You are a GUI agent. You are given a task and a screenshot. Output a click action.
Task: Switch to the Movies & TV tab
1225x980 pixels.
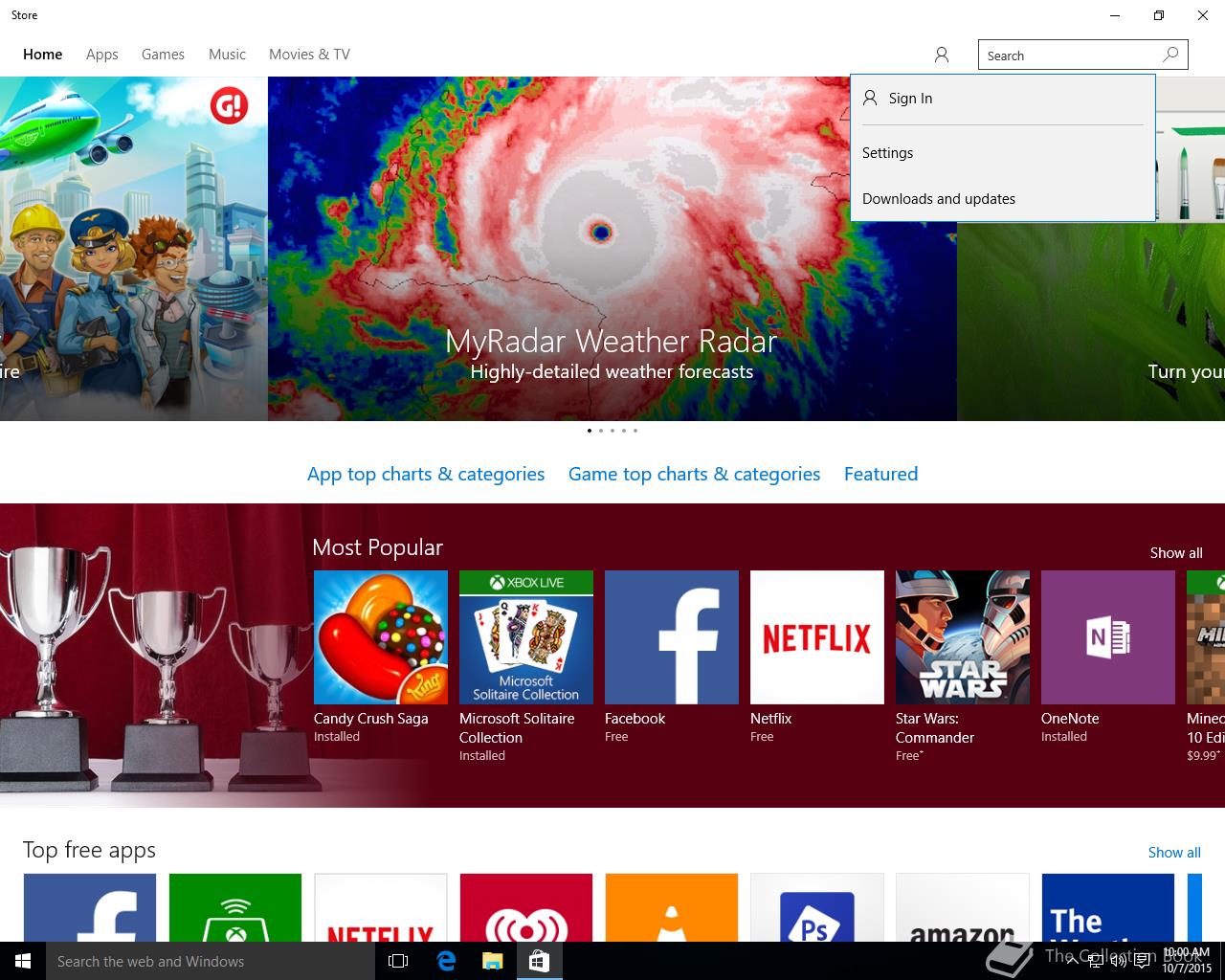pos(309,55)
